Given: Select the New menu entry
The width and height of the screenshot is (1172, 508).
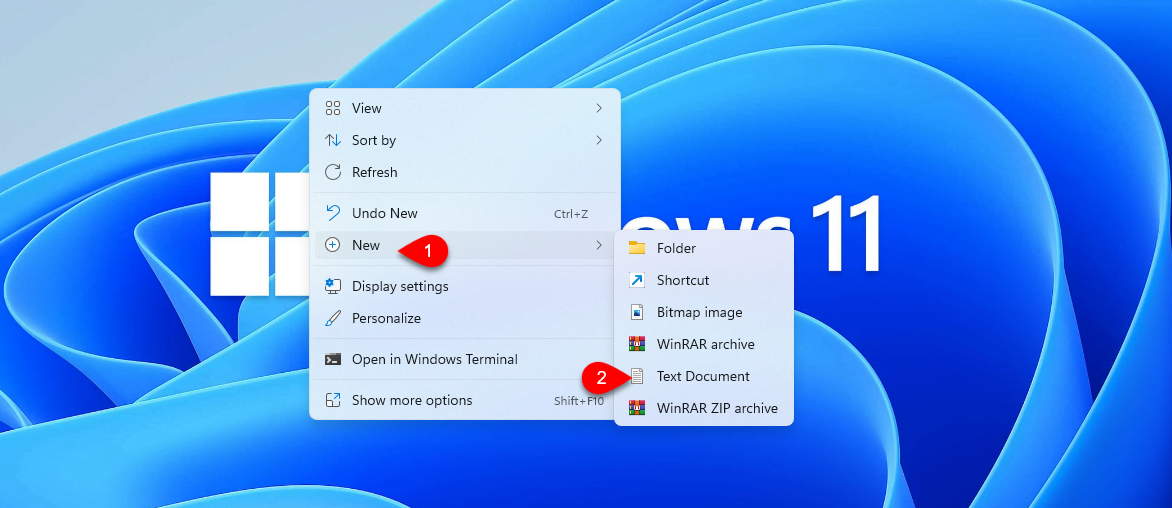Looking at the screenshot, I should (x=465, y=245).
